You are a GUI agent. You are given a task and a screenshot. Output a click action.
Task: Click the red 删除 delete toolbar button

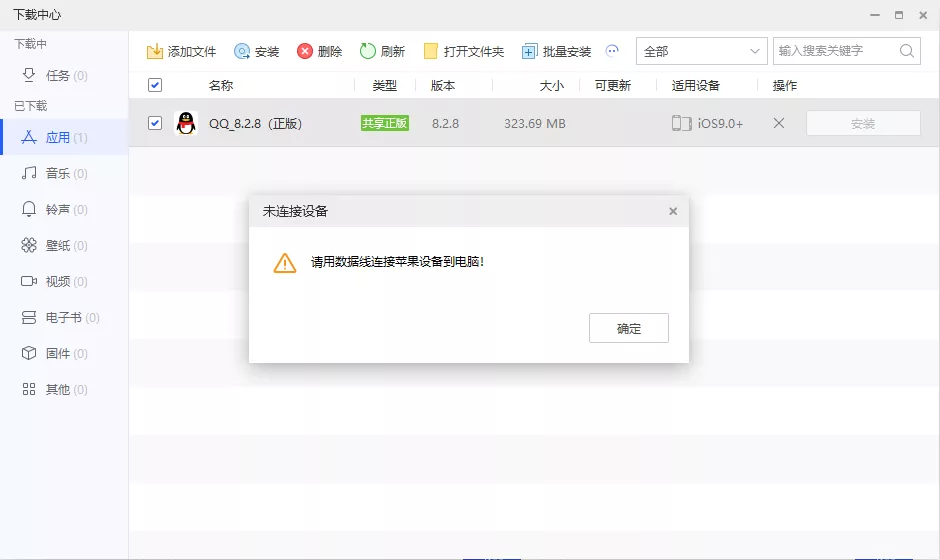coord(319,52)
